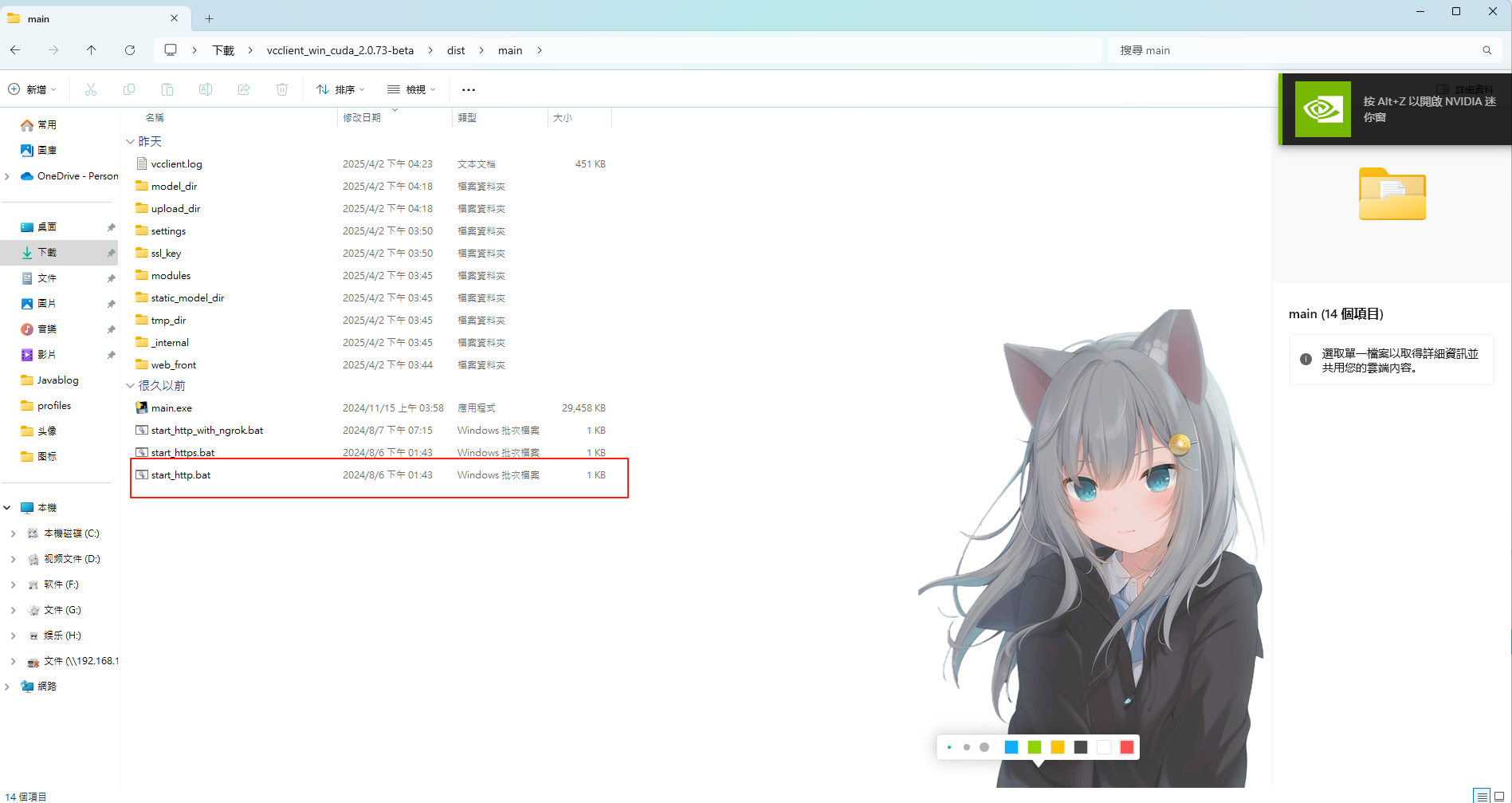1512x803 pixels.
Task: Go forward with the forward arrow
Action: pos(53,50)
